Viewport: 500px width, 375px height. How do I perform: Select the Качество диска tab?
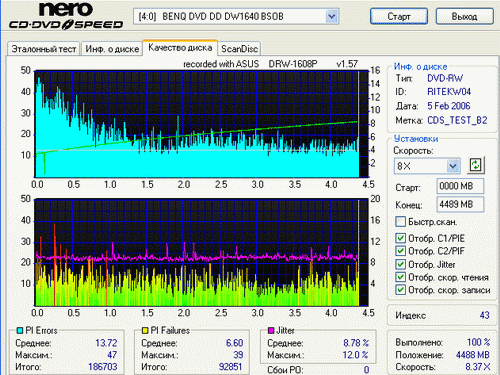pos(180,48)
